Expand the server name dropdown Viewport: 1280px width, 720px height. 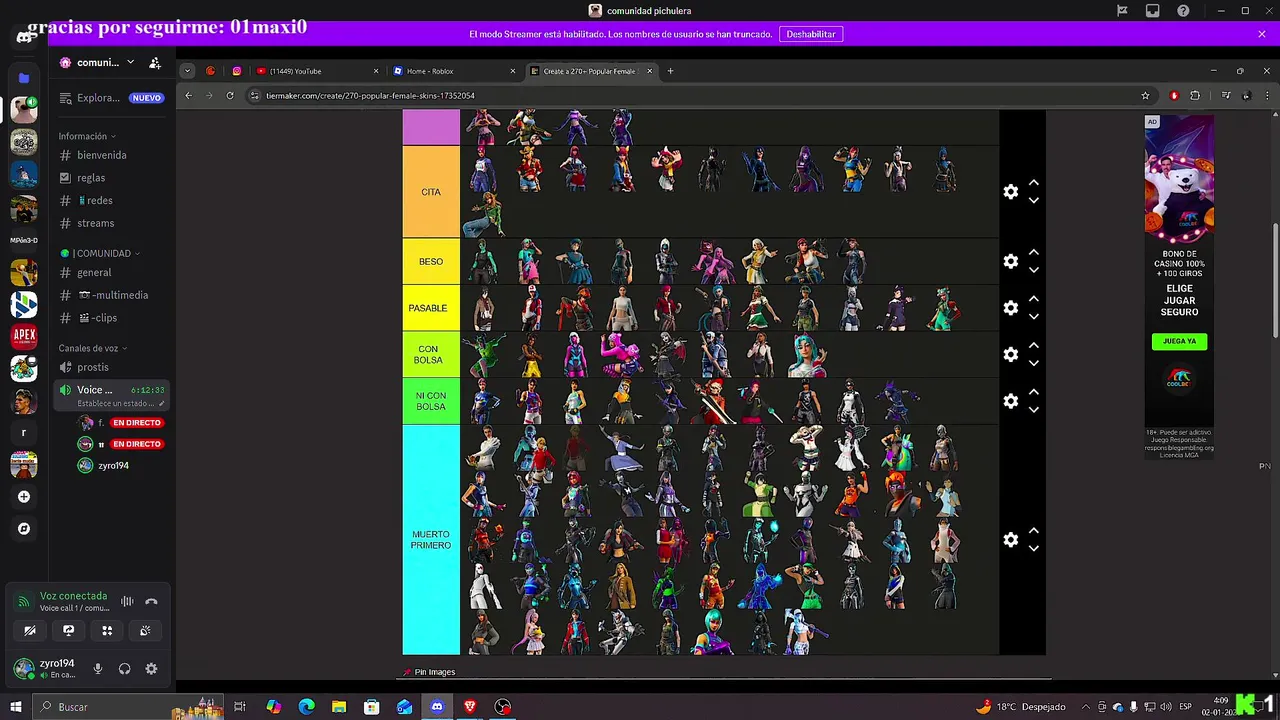click(x=130, y=62)
